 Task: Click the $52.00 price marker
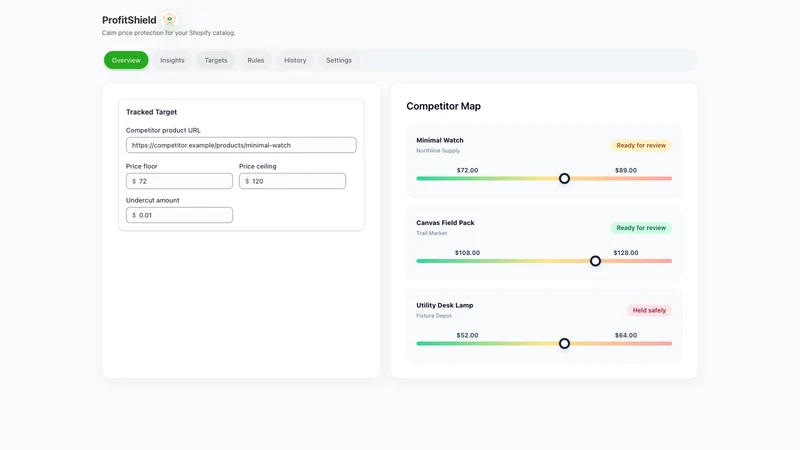(467, 335)
